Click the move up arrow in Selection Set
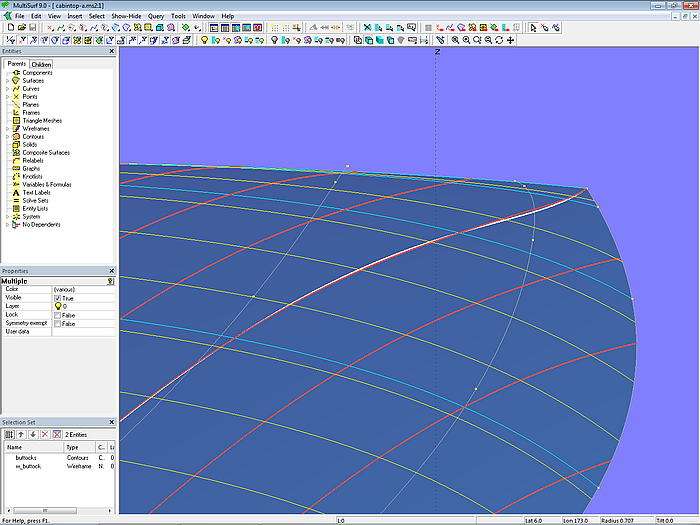700x525 pixels. tap(19, 434)
